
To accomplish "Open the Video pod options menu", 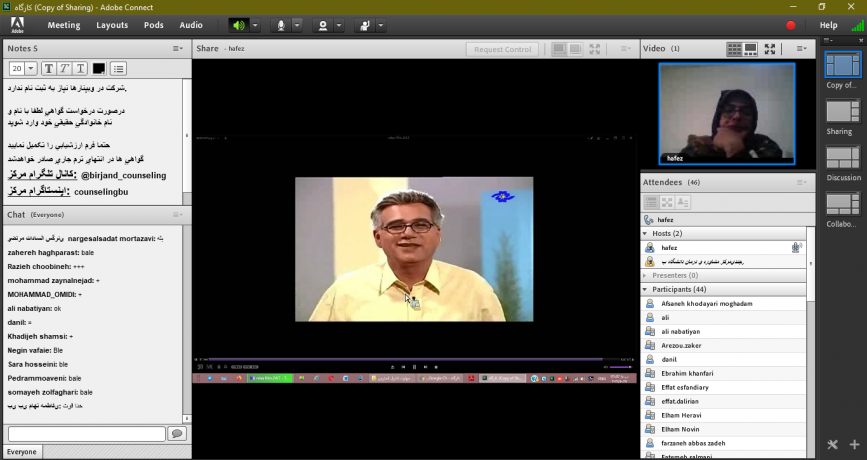I will 801,49.
